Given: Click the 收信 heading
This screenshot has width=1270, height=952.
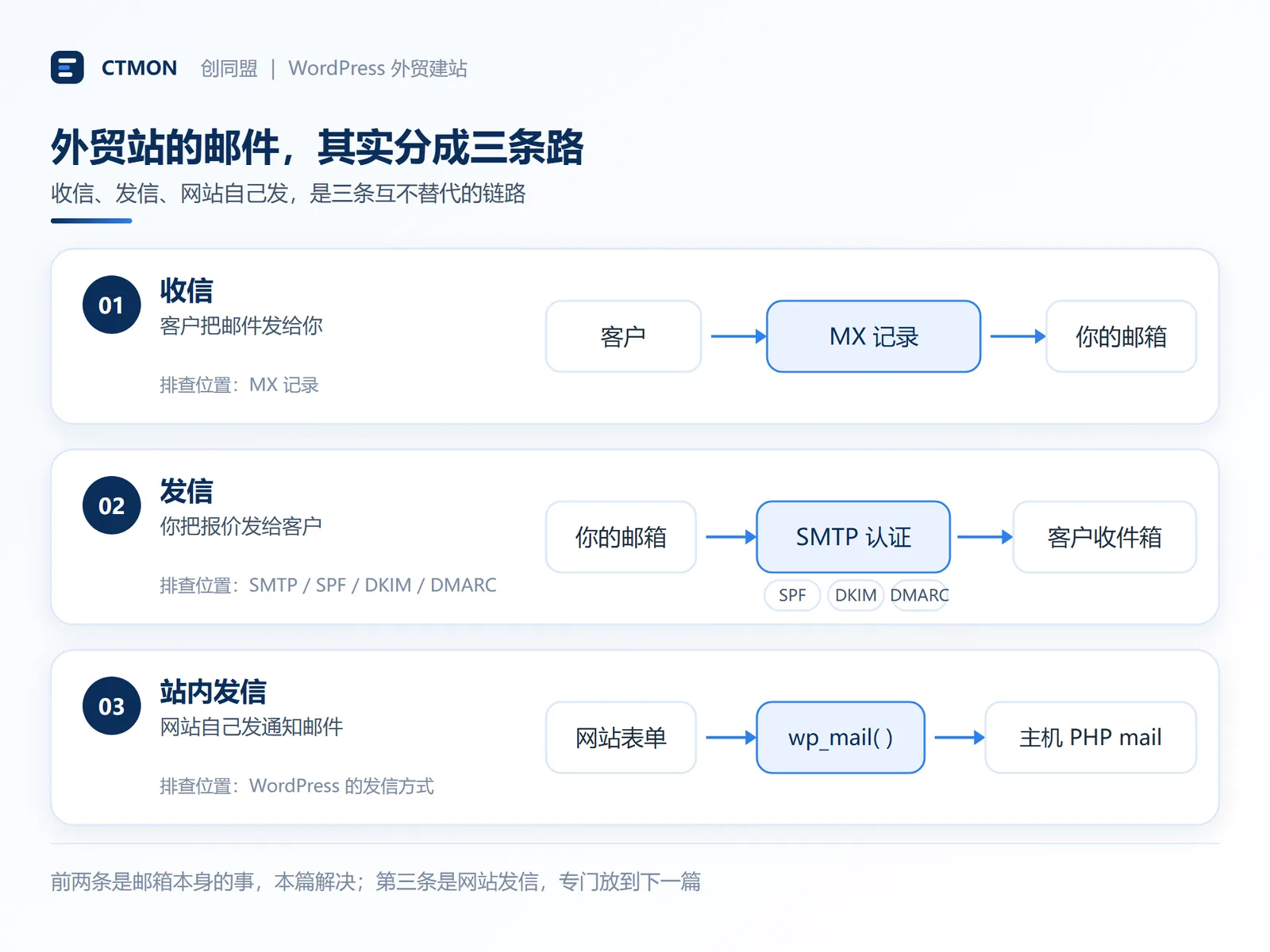Looking at the screenshot, I should [187, 290].
